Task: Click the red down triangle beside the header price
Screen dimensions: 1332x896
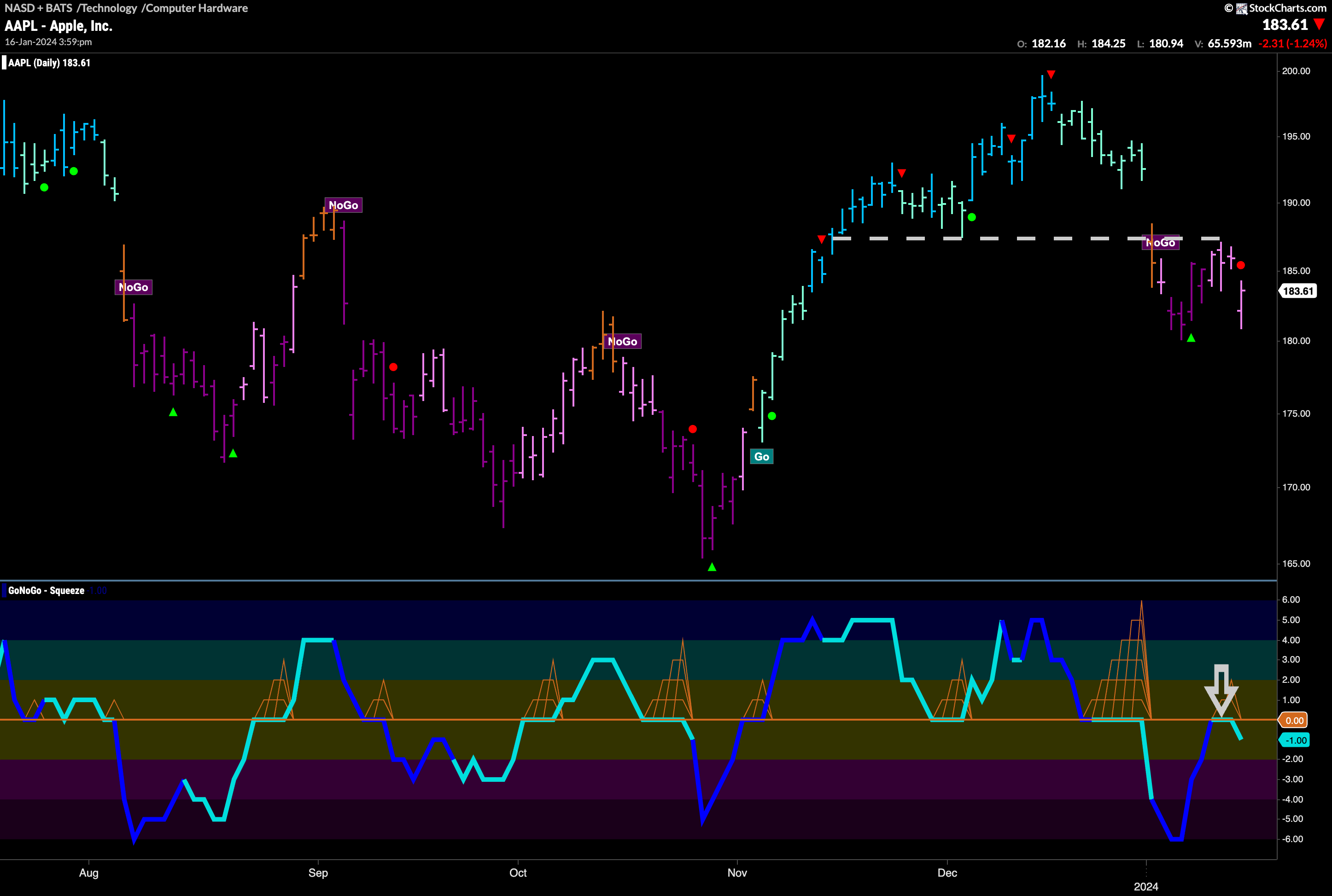Action: pos(1320,24)
